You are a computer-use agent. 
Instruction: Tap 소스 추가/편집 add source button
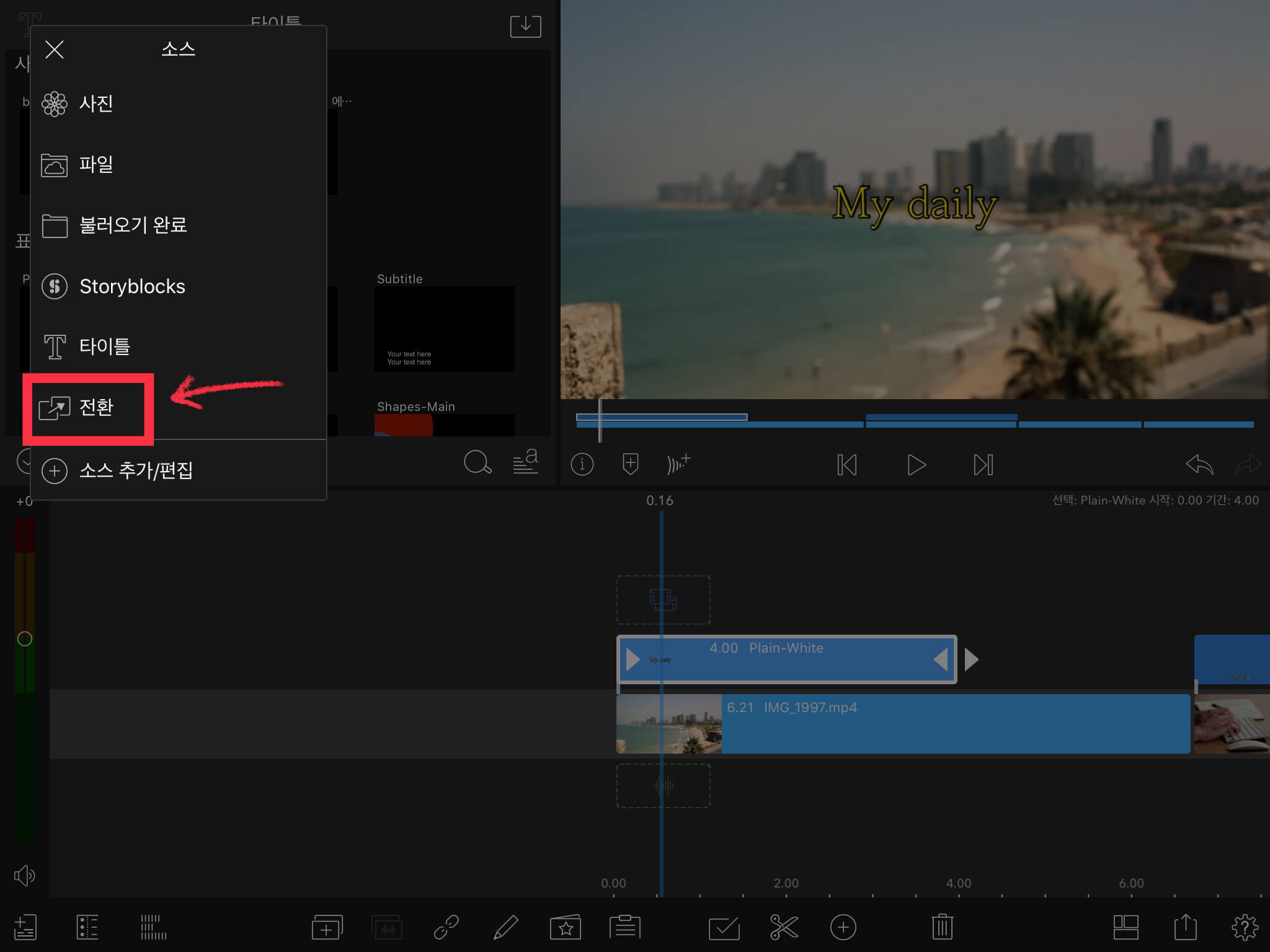coord(135,470)
